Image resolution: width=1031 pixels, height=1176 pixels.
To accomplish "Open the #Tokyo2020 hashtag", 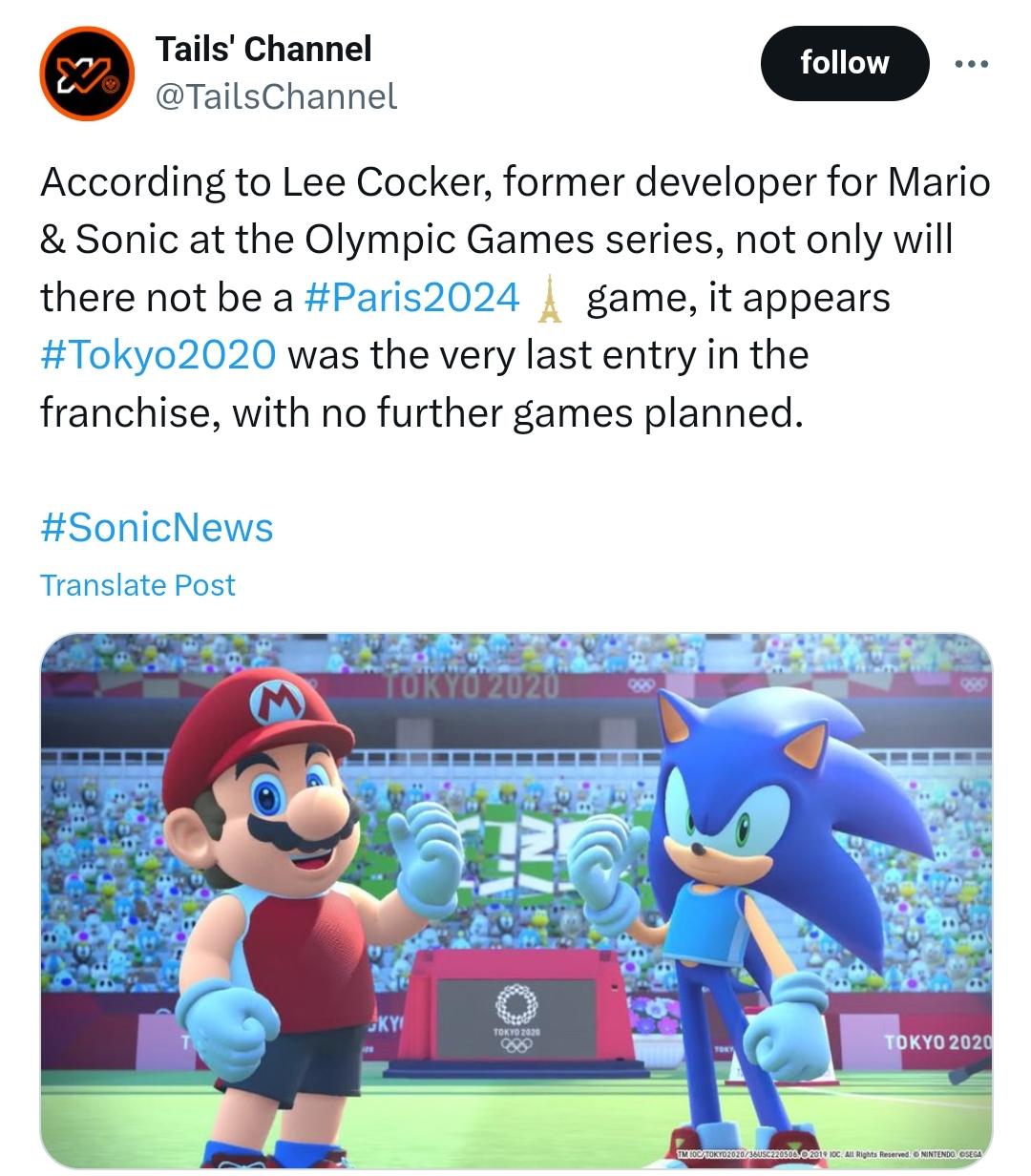I will pyautogui.click(x=158, y=355).
